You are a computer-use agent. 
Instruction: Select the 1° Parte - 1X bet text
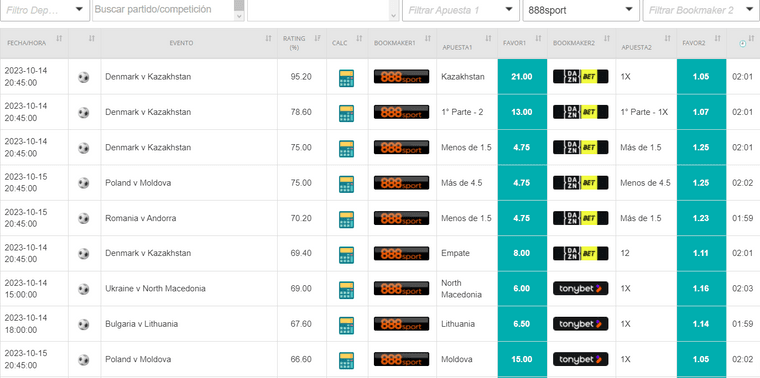pyautogui.click(x=644, y=112)
